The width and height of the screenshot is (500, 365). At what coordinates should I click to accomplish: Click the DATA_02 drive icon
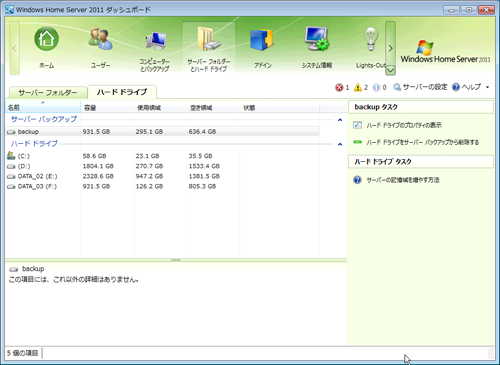[x=11, y=176]
